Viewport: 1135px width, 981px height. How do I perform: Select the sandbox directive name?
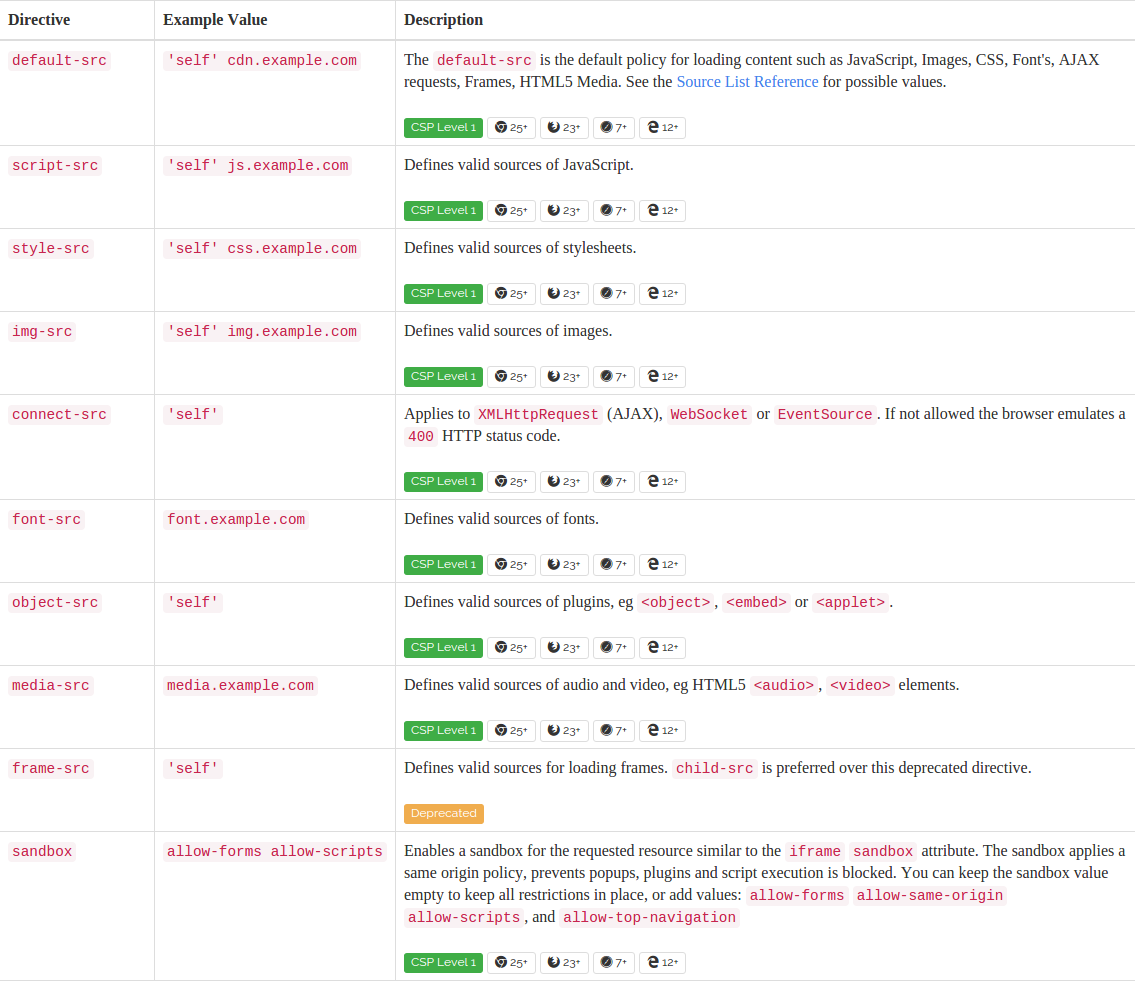[42, 852]
